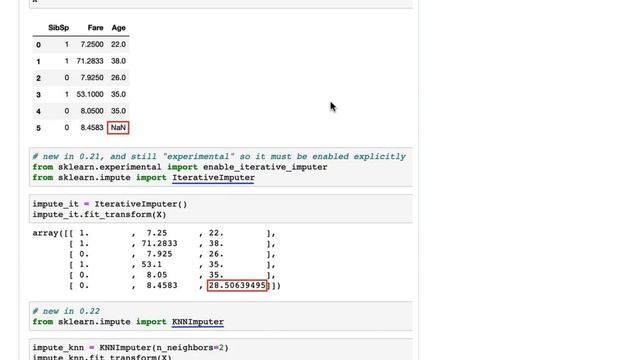Image resolution: width=640 pixels, height=360 pixels.
Task: Click the sklearn.experimental import code cell
Action: click(221, 167)
